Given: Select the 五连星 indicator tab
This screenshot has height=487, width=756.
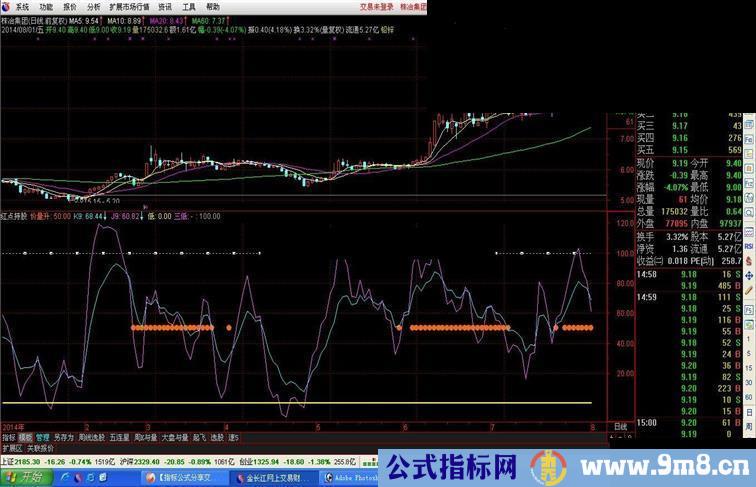Looking at the screenshot, I should click(x=119, y=437).
